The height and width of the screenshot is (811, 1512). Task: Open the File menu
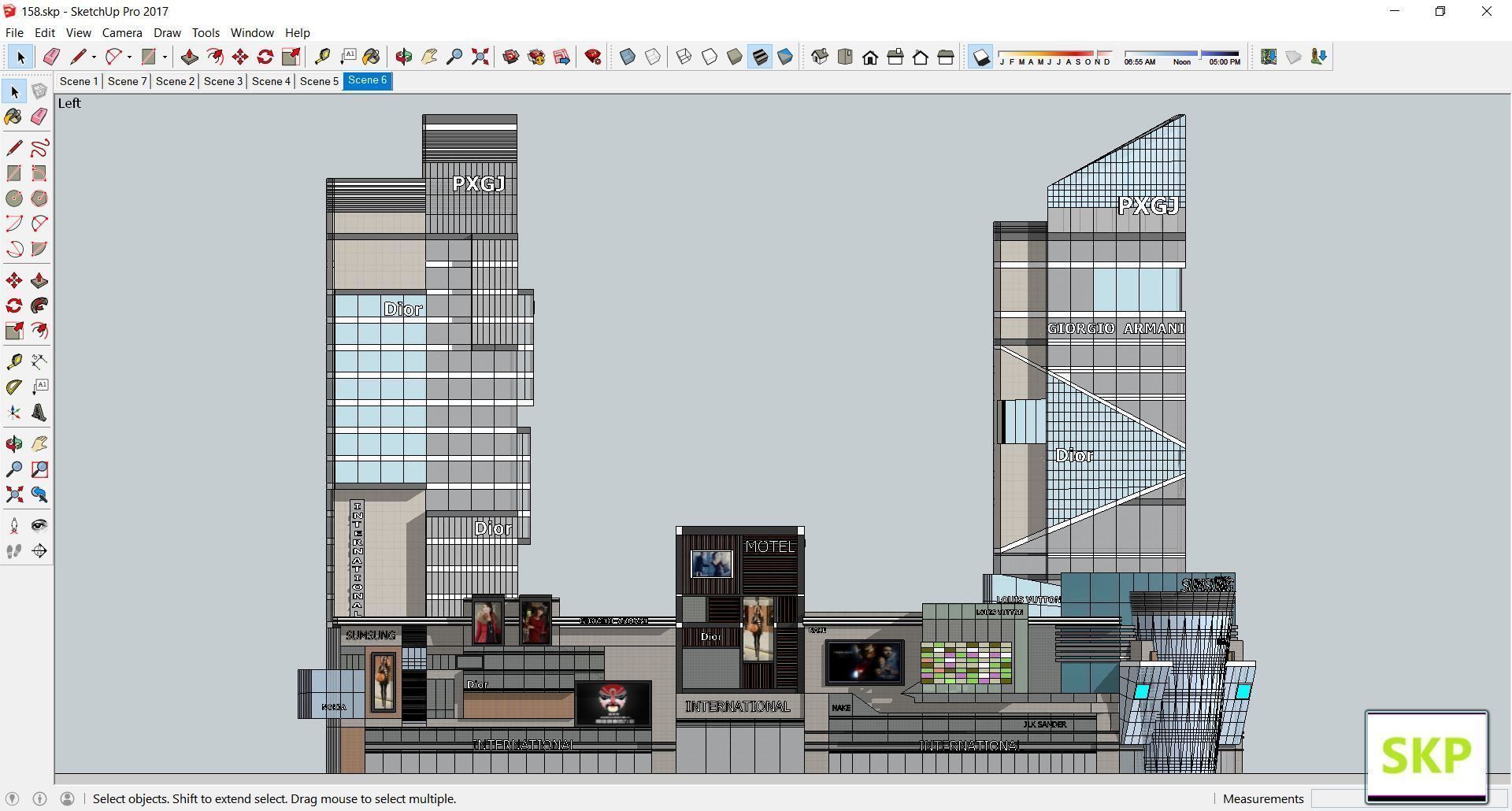14,33
